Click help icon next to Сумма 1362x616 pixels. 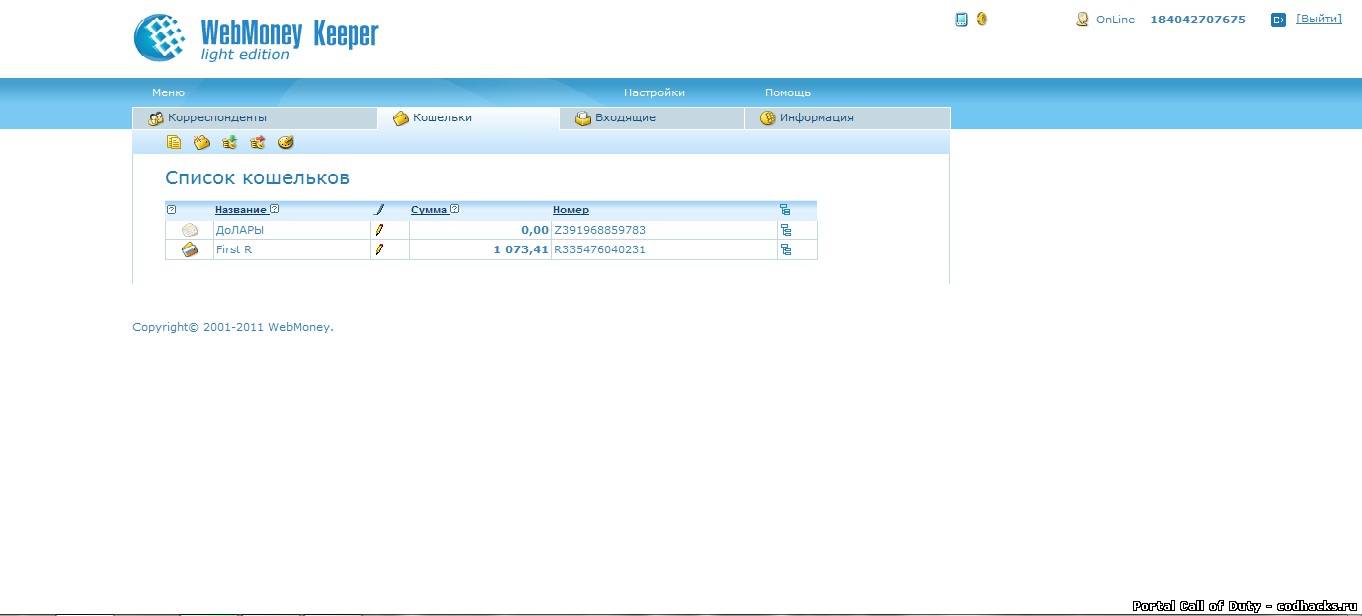(x=454, y=209)
